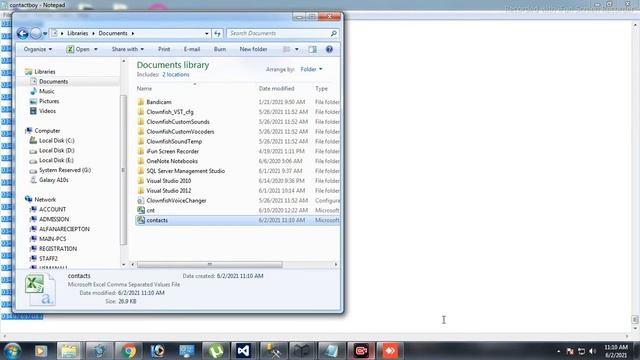Click the volume speaker tray icon

[x=593, y=351]
